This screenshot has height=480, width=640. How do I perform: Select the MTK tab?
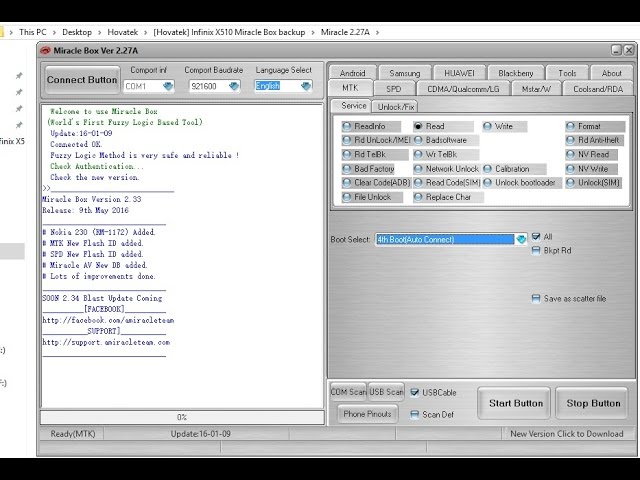[x=350, y=88]
